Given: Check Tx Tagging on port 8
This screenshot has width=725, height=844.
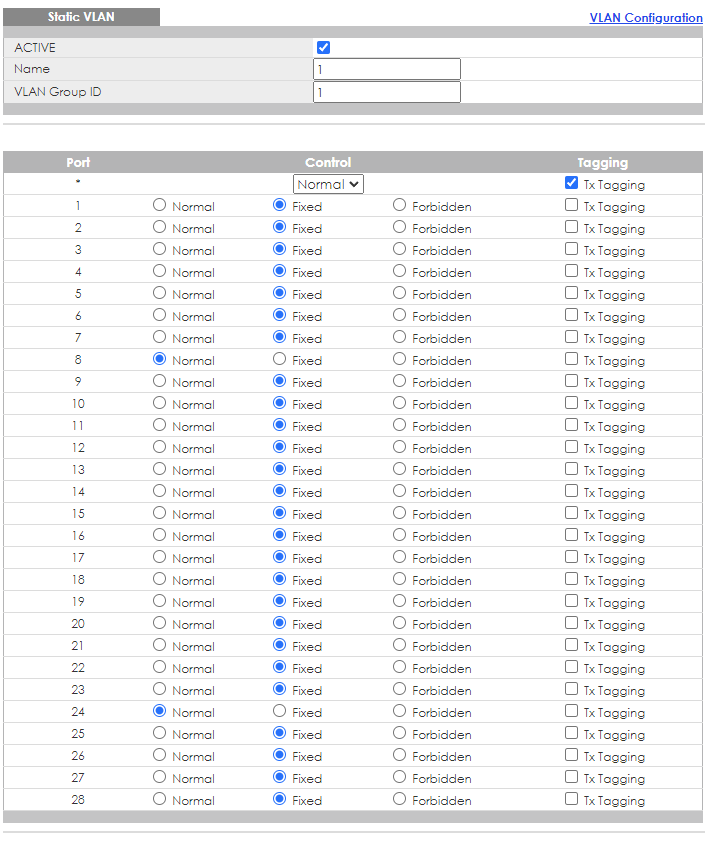Looking at the screenshot, I should coord(572,359).
